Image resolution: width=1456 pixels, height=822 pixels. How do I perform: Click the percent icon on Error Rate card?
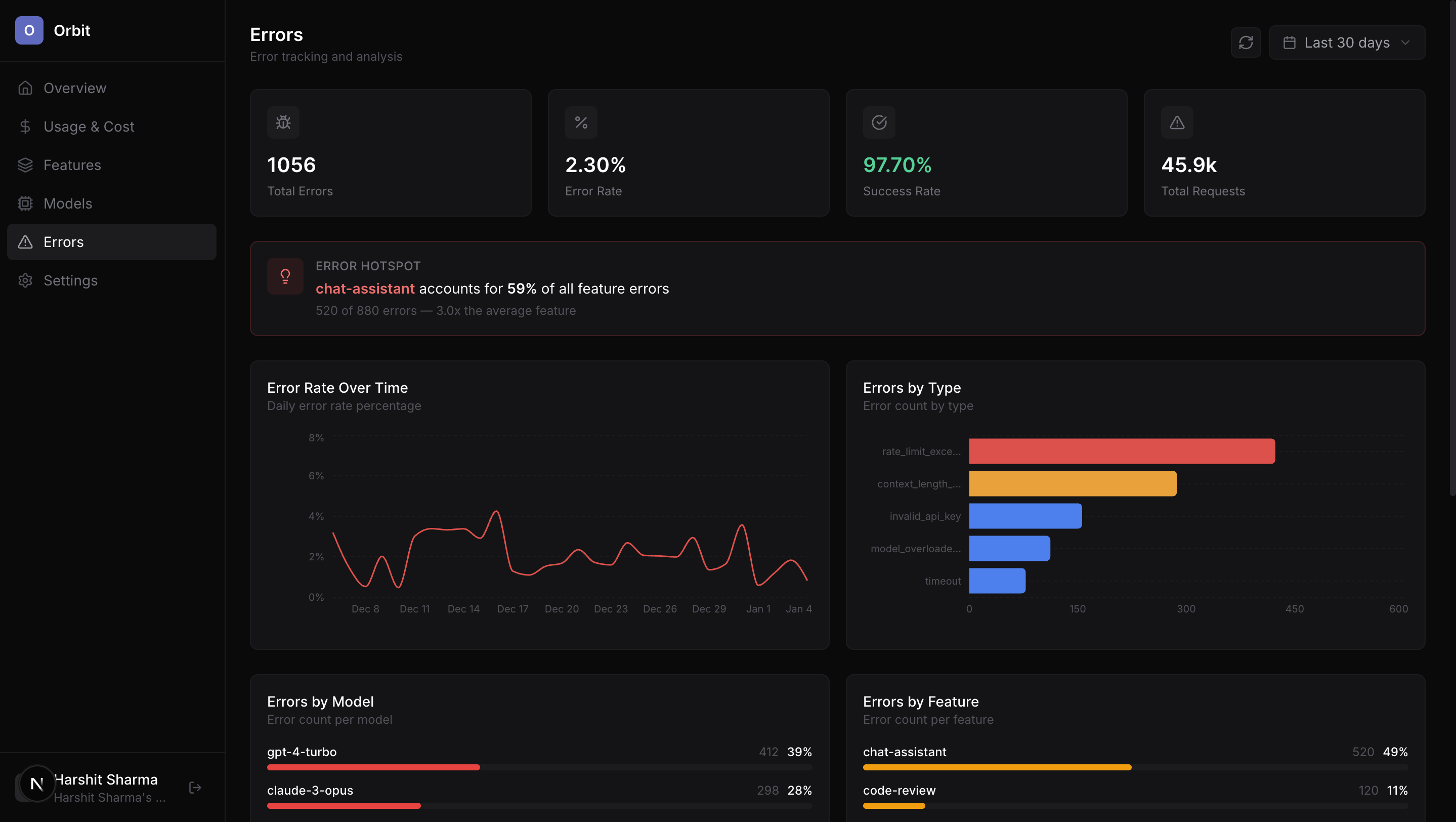pyautogui.click(x=581, y=122)
